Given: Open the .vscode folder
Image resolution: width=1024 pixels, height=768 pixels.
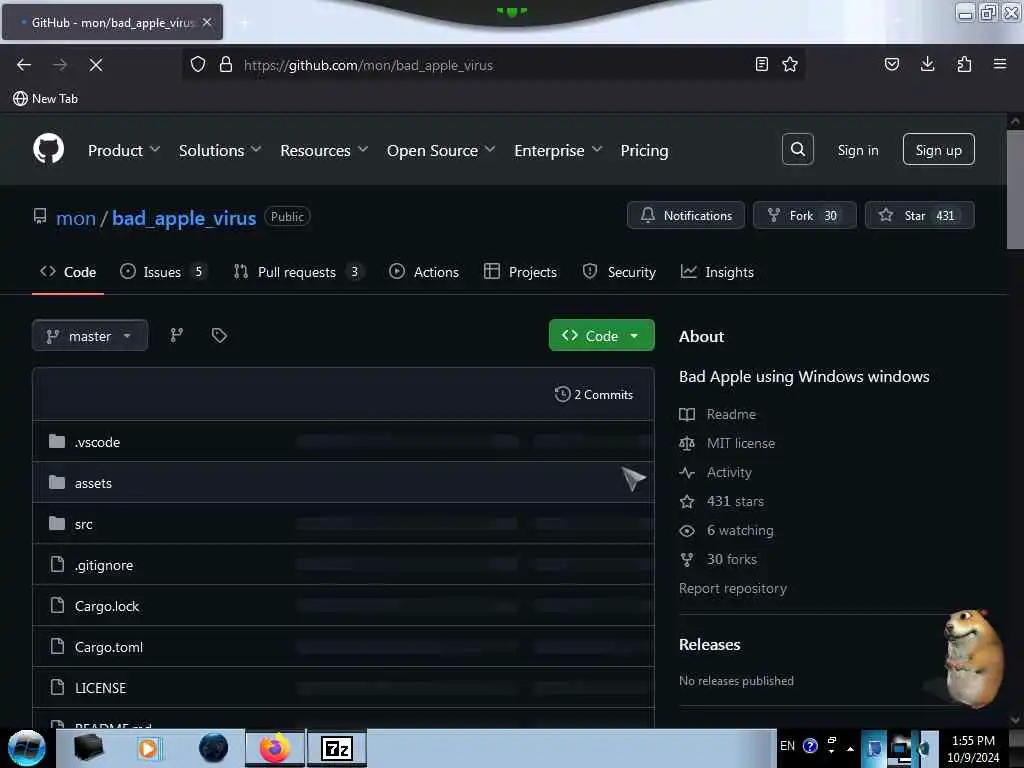Looking at the screenshot, I should click(97, 442).
